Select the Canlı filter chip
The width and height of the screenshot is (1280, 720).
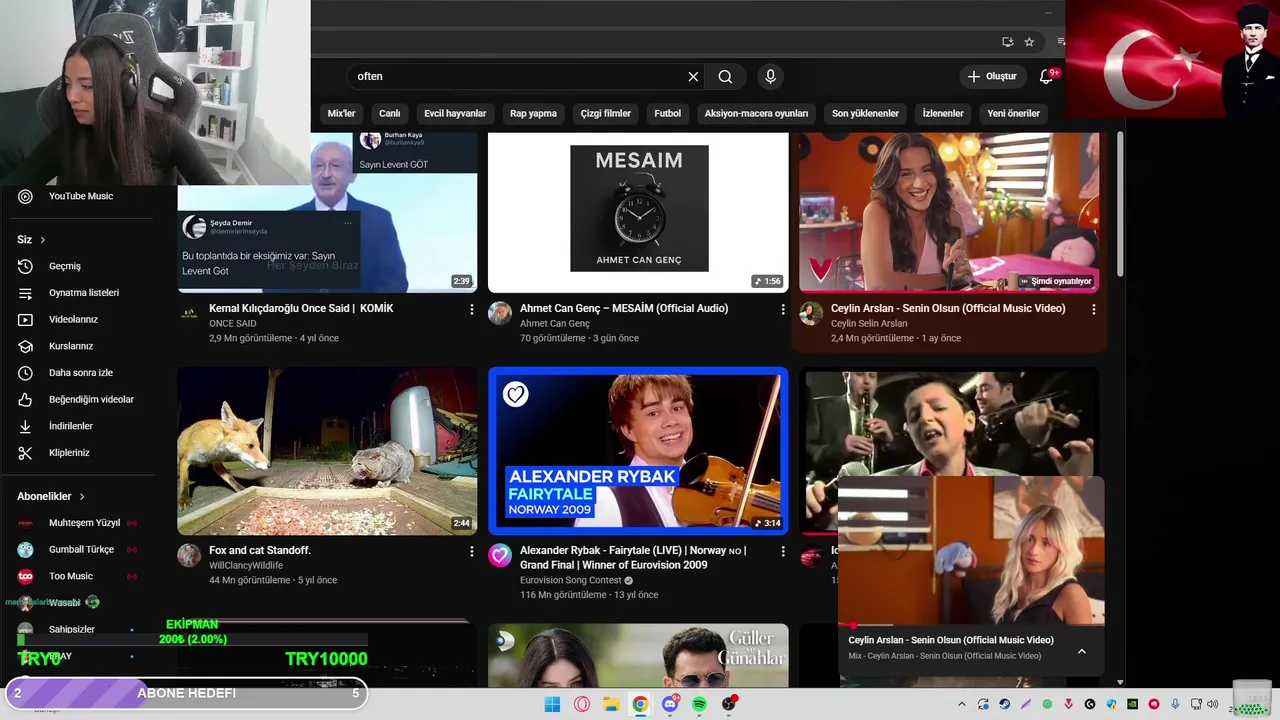[390, 113]
